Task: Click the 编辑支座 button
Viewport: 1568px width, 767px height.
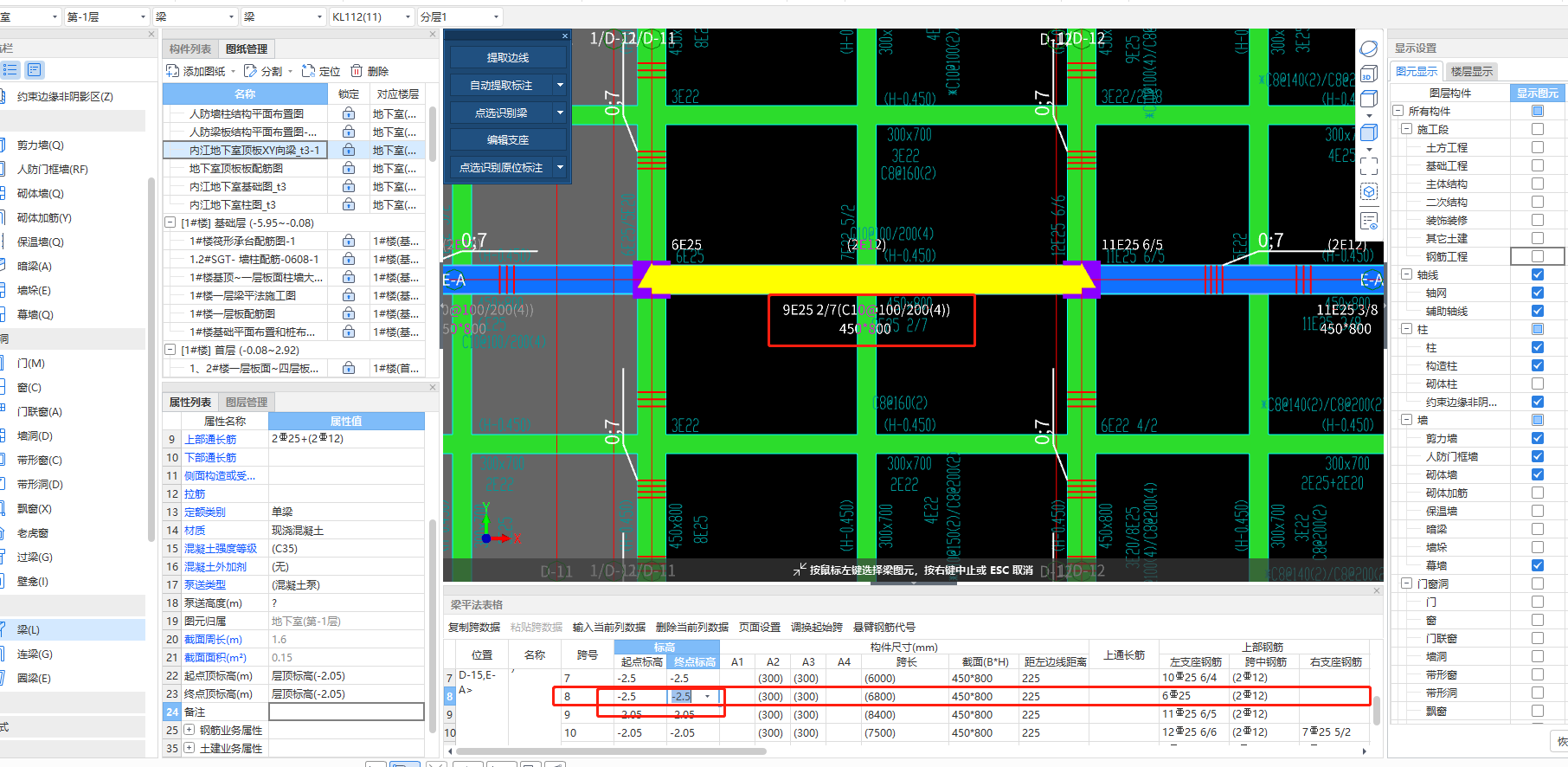Action: point(508,139)
